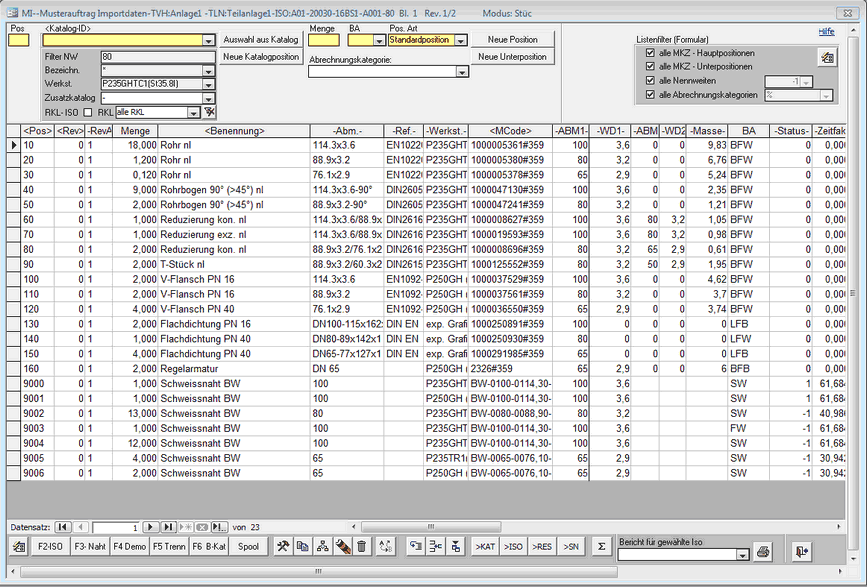Click the F2-ISO button
The image size is (867, 587).
[50, 546]
